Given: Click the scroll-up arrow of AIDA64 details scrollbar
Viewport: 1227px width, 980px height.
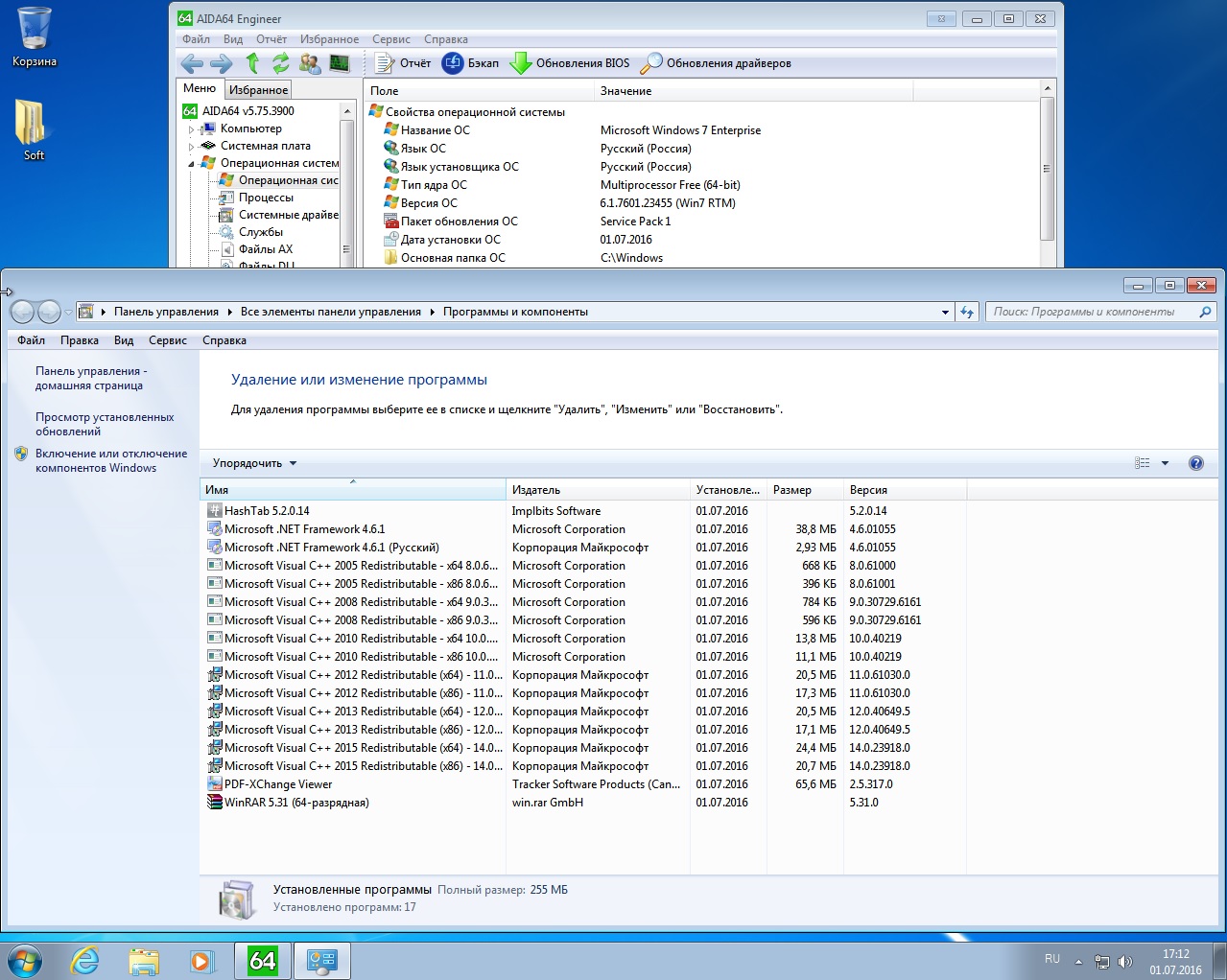Looking at the screenshot, I should pyautogui.click(x=1048, y=88).
